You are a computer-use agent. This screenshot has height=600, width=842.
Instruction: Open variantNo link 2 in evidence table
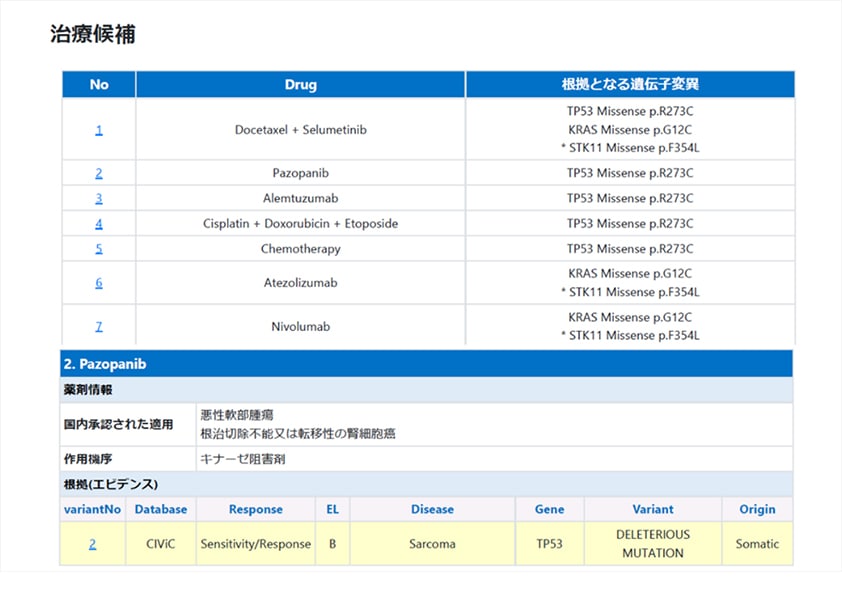pyautogui.click(x=93, y=544)
